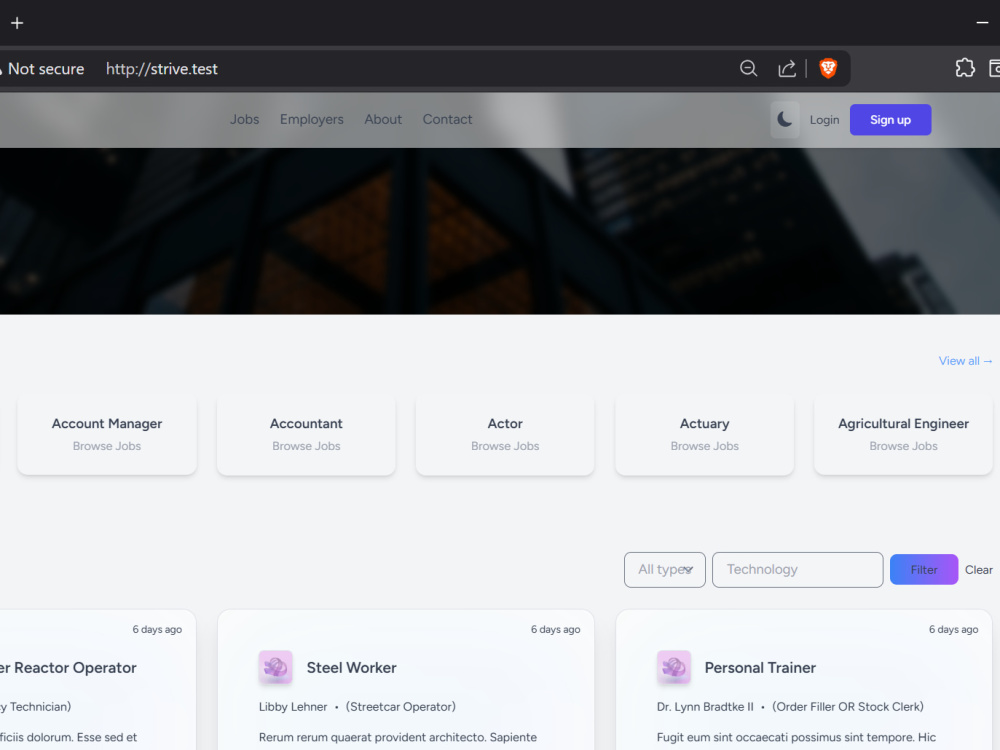The height and width of the screenshot is (750, 1000).
Task: Minimize the browser window
Action: 982,23
